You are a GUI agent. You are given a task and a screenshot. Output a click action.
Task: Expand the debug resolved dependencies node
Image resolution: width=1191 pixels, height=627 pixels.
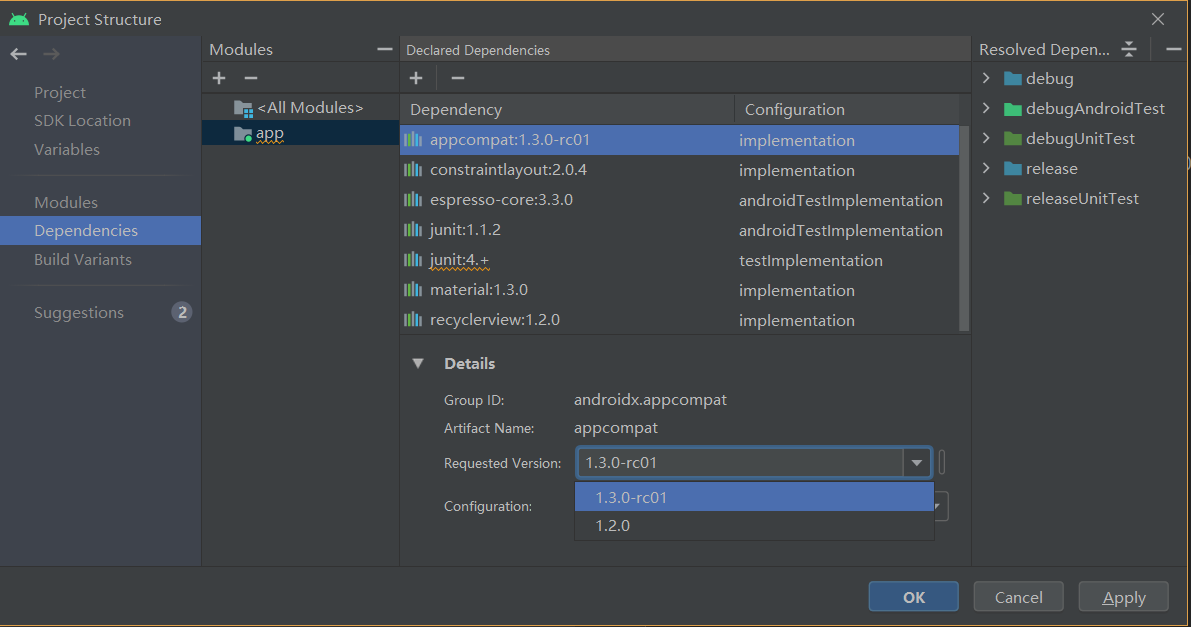[986, 78]
